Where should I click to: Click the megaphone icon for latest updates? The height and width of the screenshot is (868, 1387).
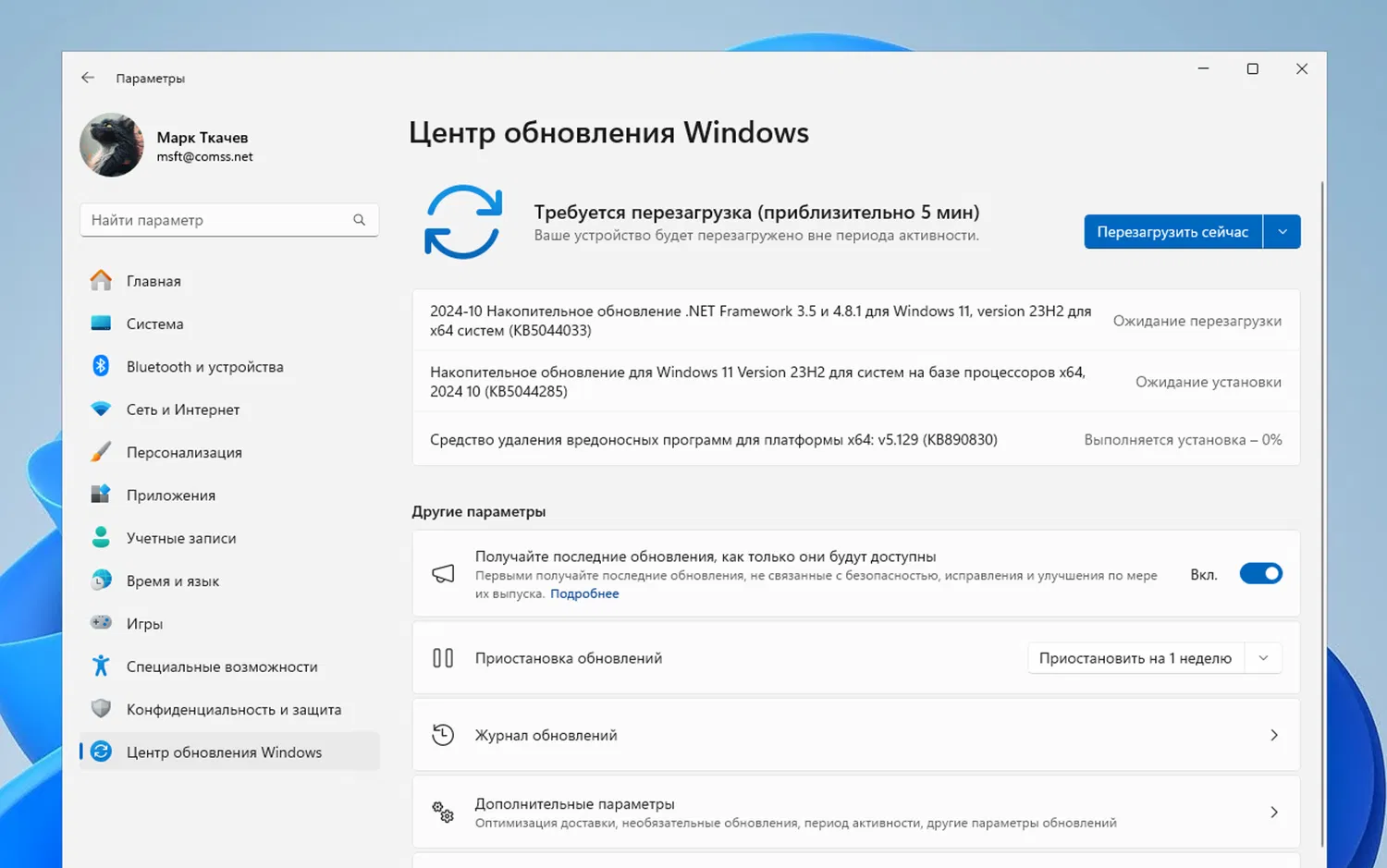pyautogui.click(x=443, y=574)
